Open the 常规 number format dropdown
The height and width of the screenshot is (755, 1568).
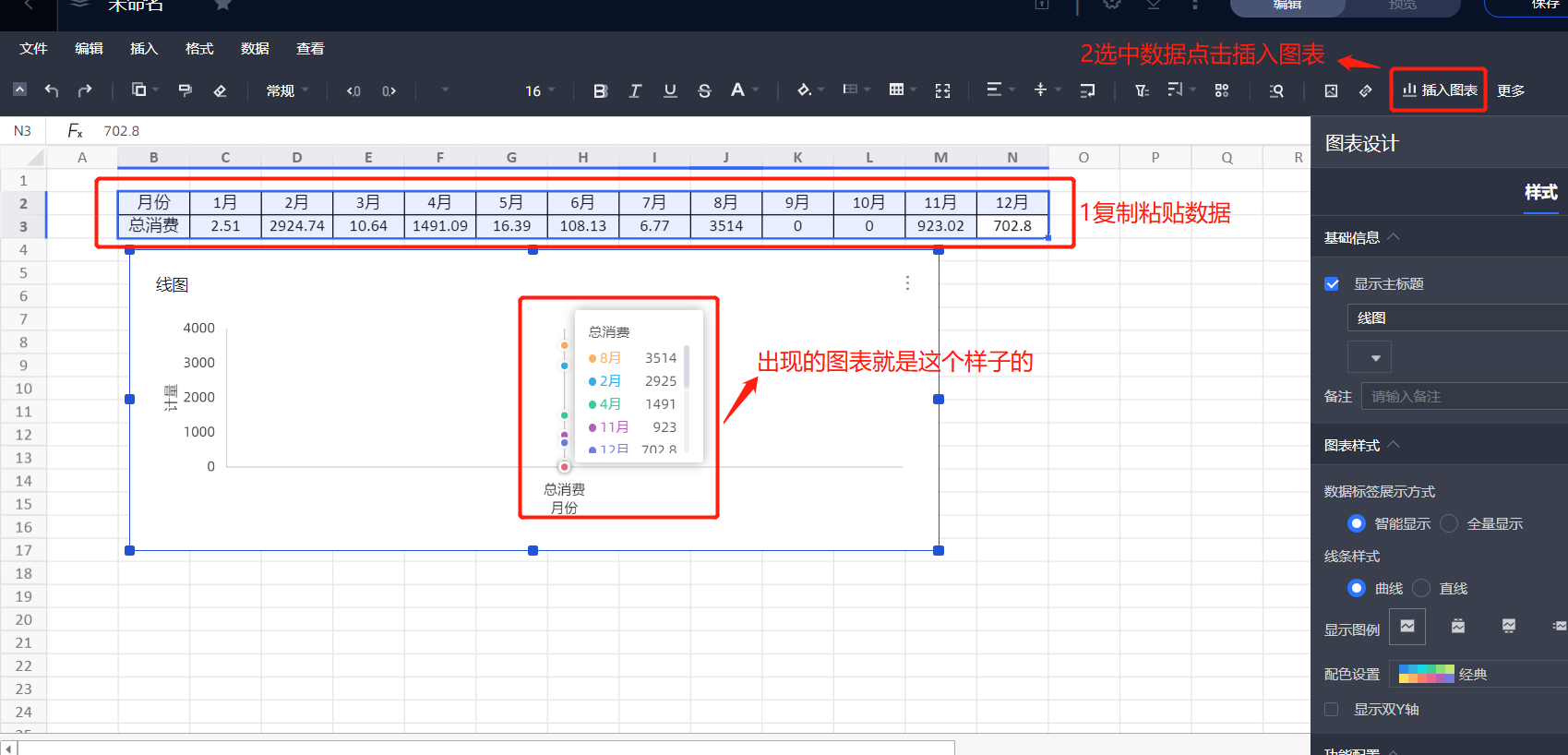click(x=287, y=90)
